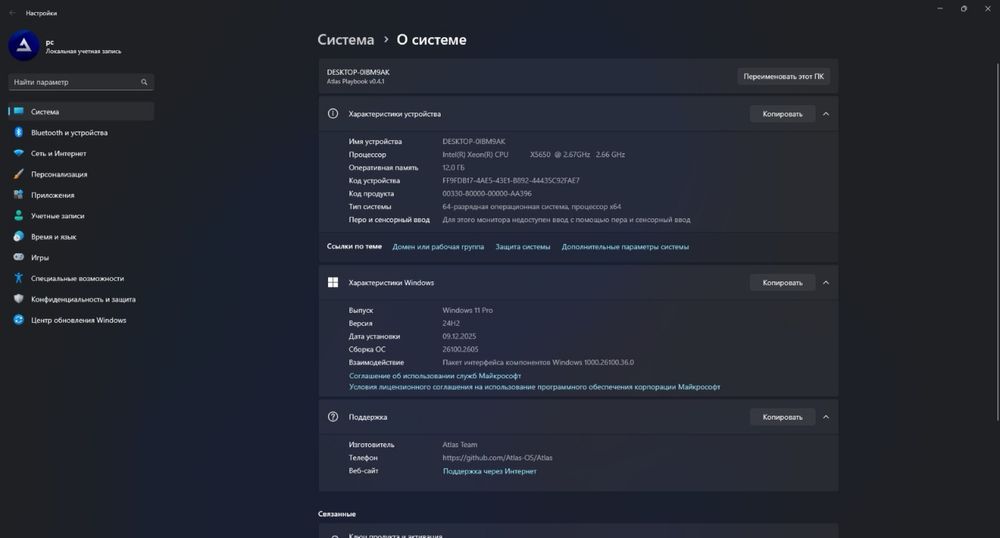
Task: Click the DESKTOP-0IBM9AK name in header card
Action: tap(358, 72)
